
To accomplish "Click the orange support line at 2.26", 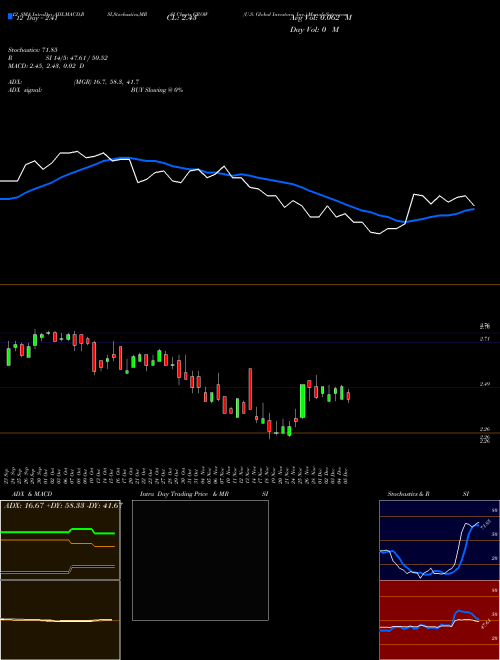I will (x=250, y=433).
